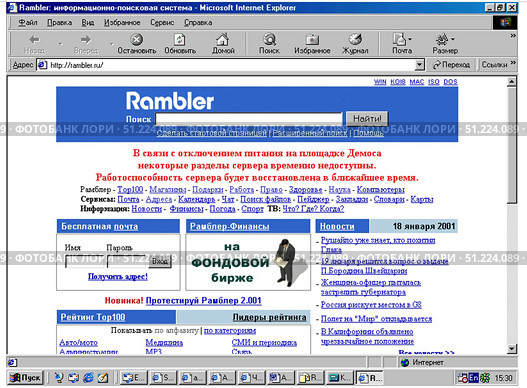Show rating по категориям link
The width and height of the screenshot is (527, 388).
pos(230,331)
